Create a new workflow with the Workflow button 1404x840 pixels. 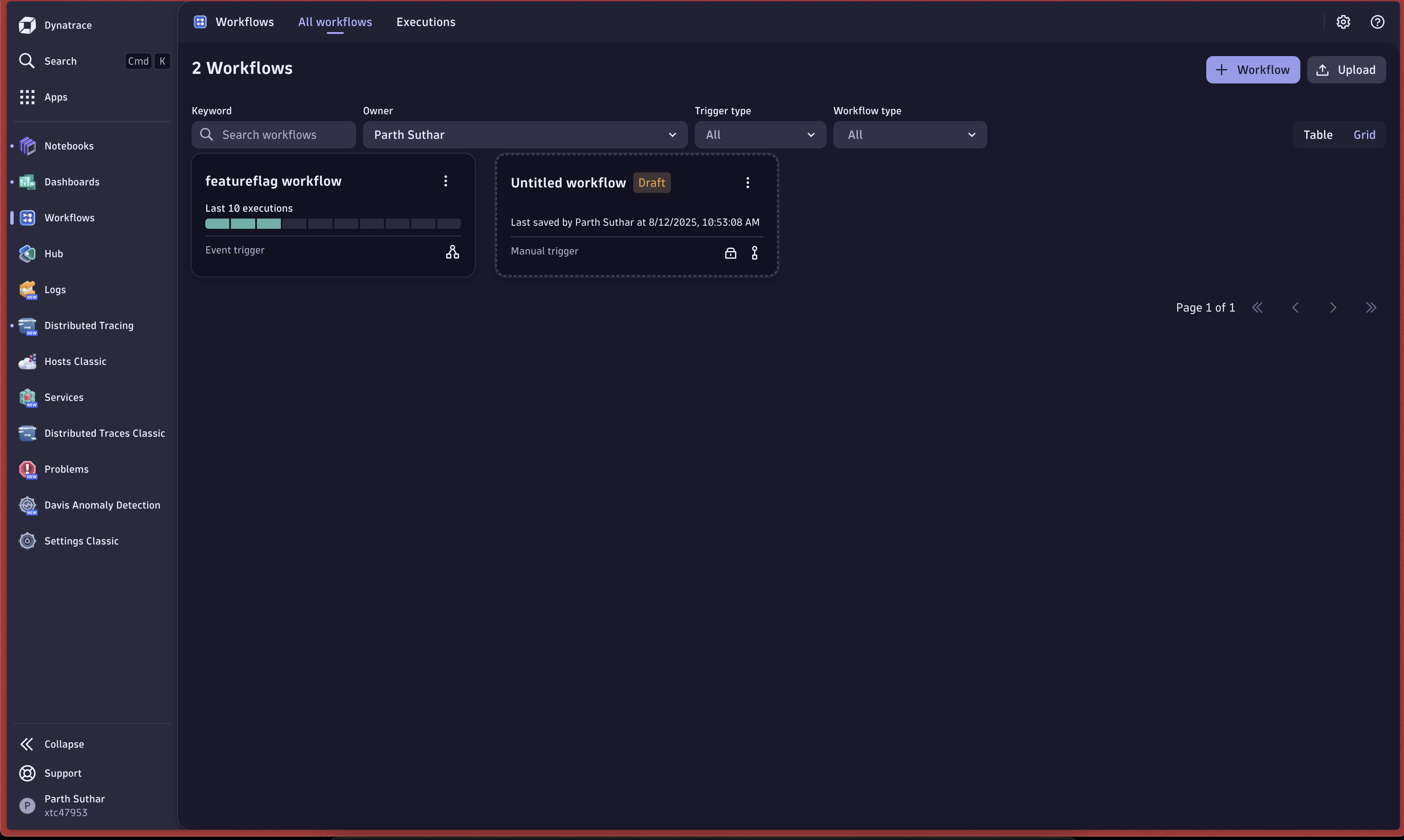click(1252, 70)
